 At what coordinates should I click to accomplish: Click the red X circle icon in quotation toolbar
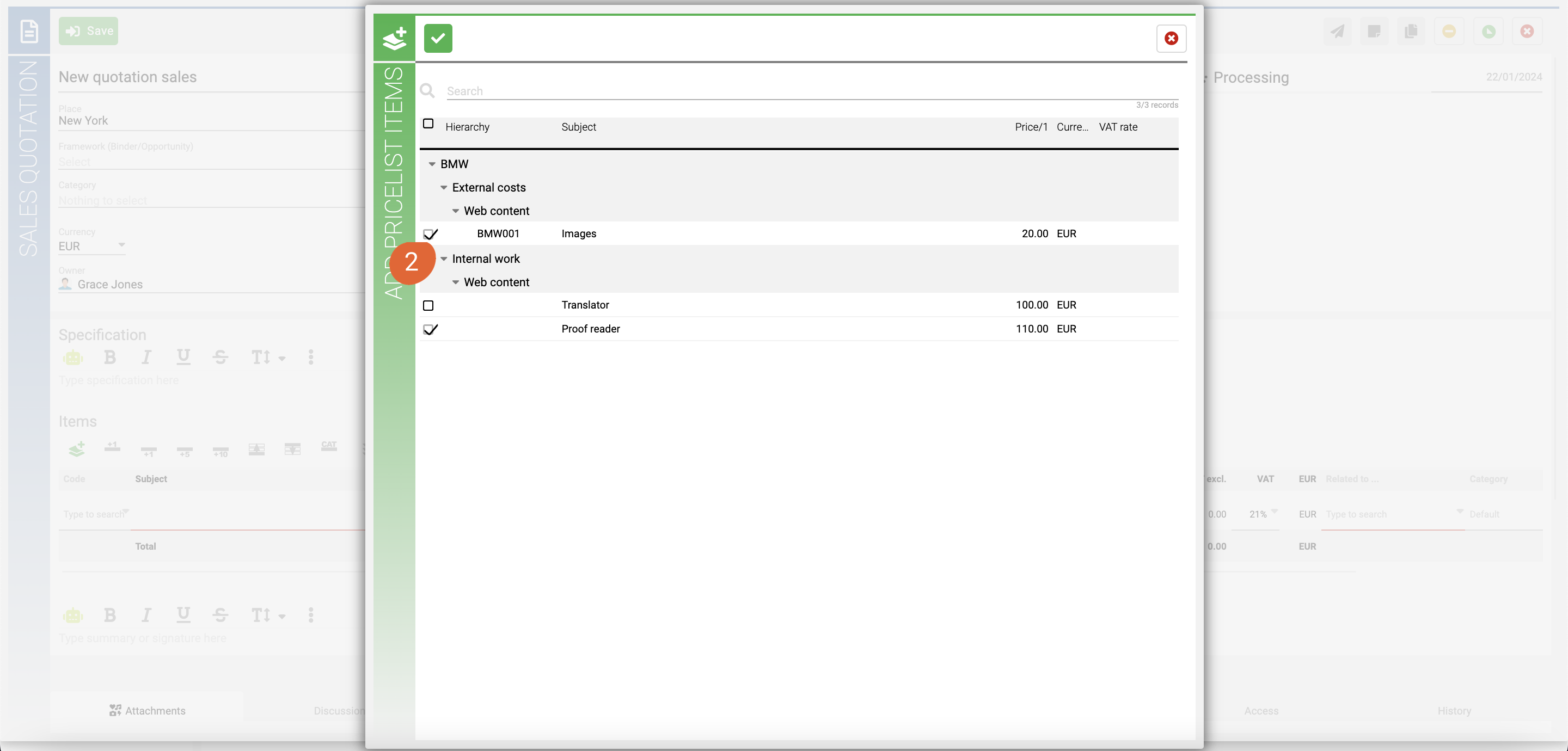click(1527, 31)
